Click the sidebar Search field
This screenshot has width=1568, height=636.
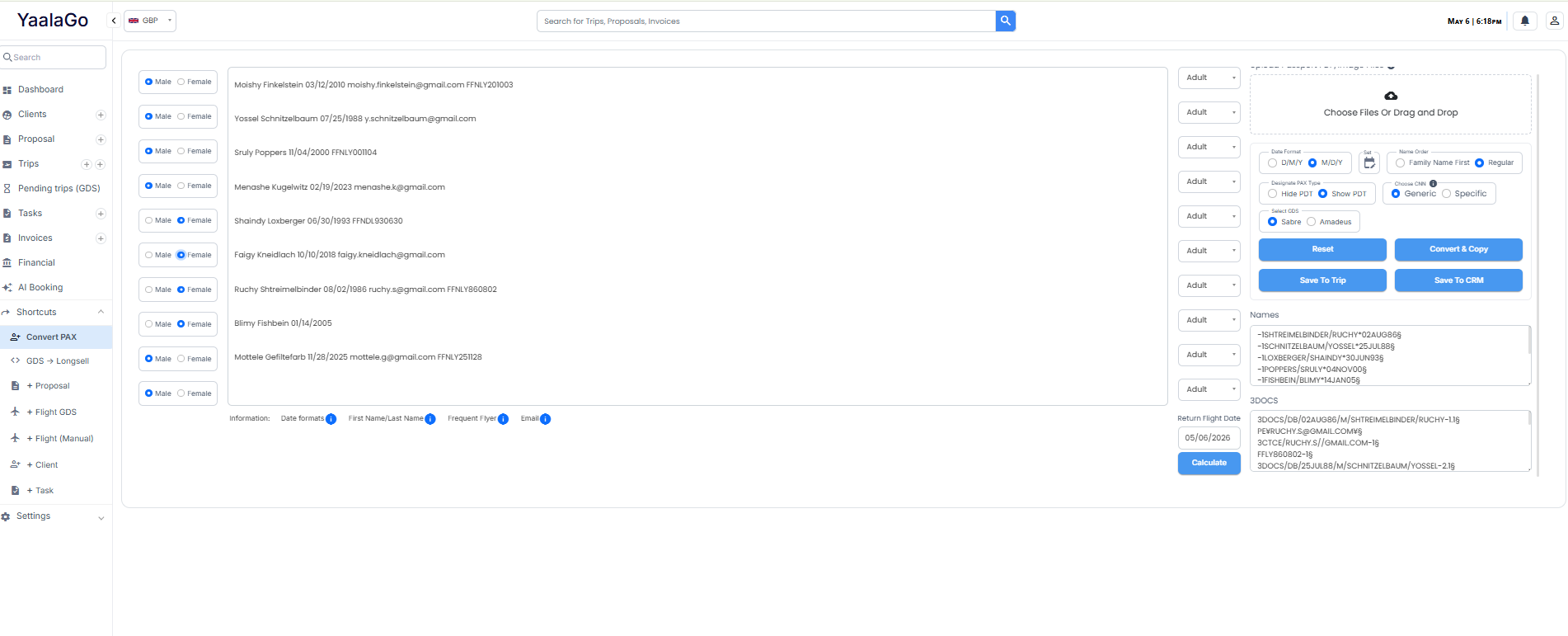pos(54,58)
